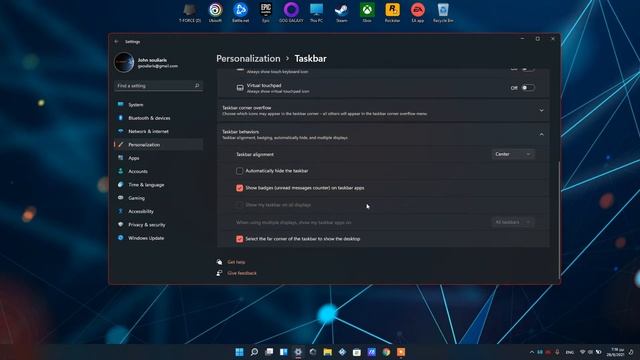This screenshot has width=640, height=360.
Task: Select Bluetooth & devices in the sidebar
Action: tap(158, 118)
